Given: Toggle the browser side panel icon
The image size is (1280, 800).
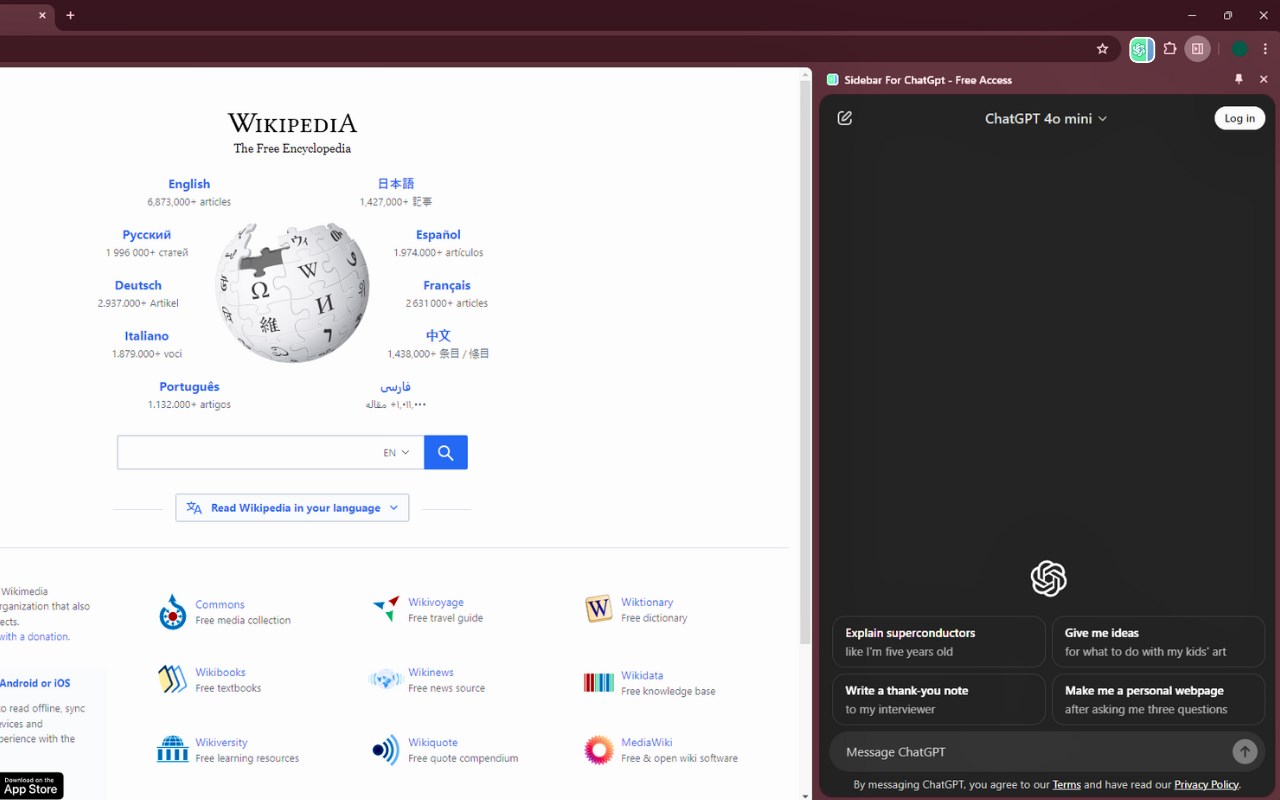Looking at the screenshot, I should 1197,49.
